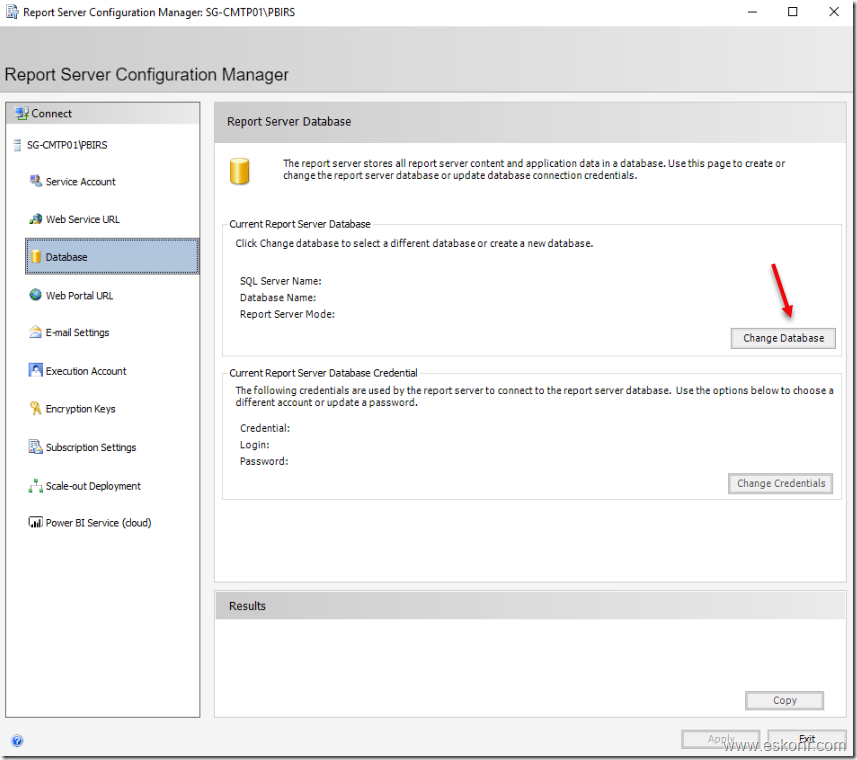Click the Exit button
Screen dimensions: 857x760
tap(806, 740)
